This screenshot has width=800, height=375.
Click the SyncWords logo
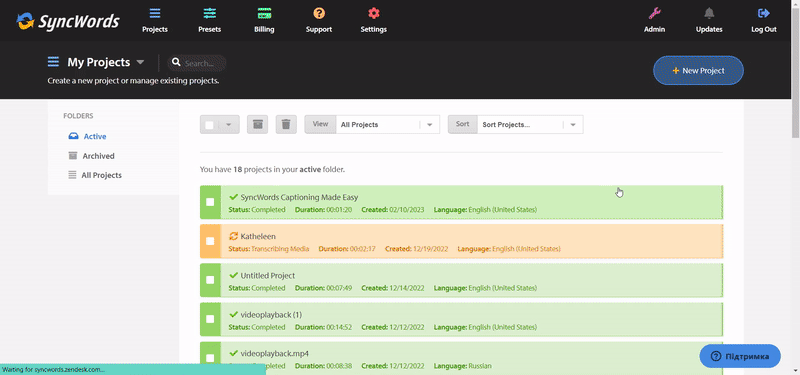tap(68, 21)
